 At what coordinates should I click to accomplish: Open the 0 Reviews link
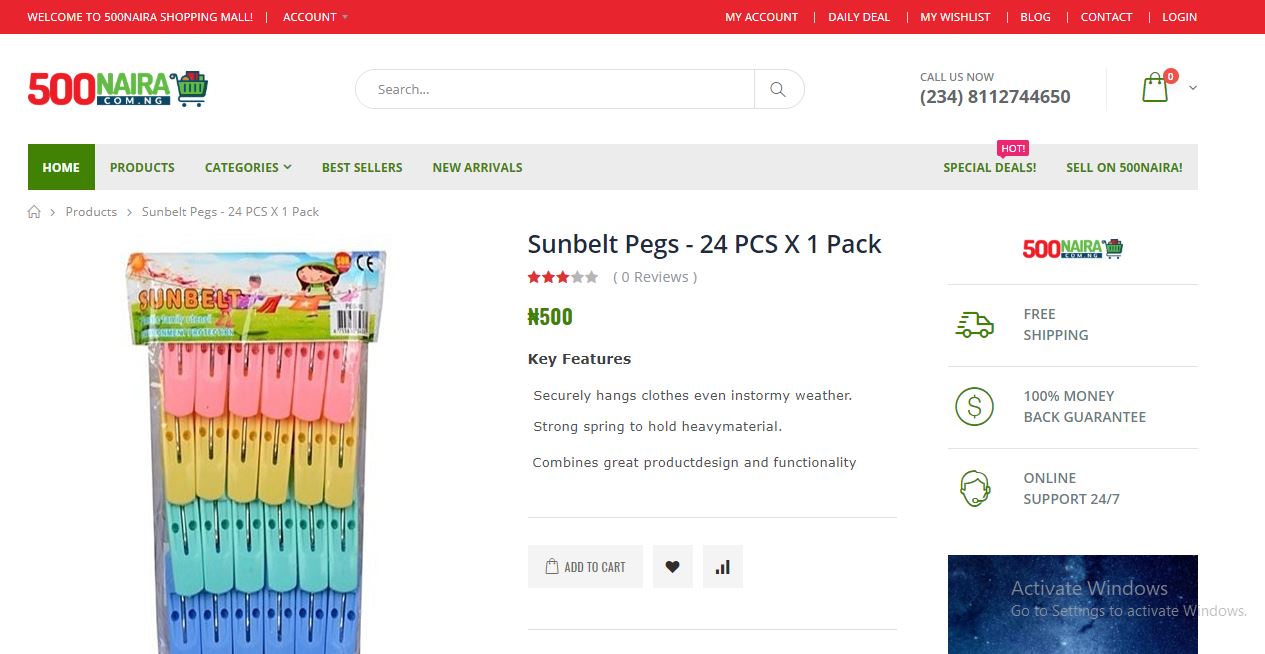coord(655,277)
